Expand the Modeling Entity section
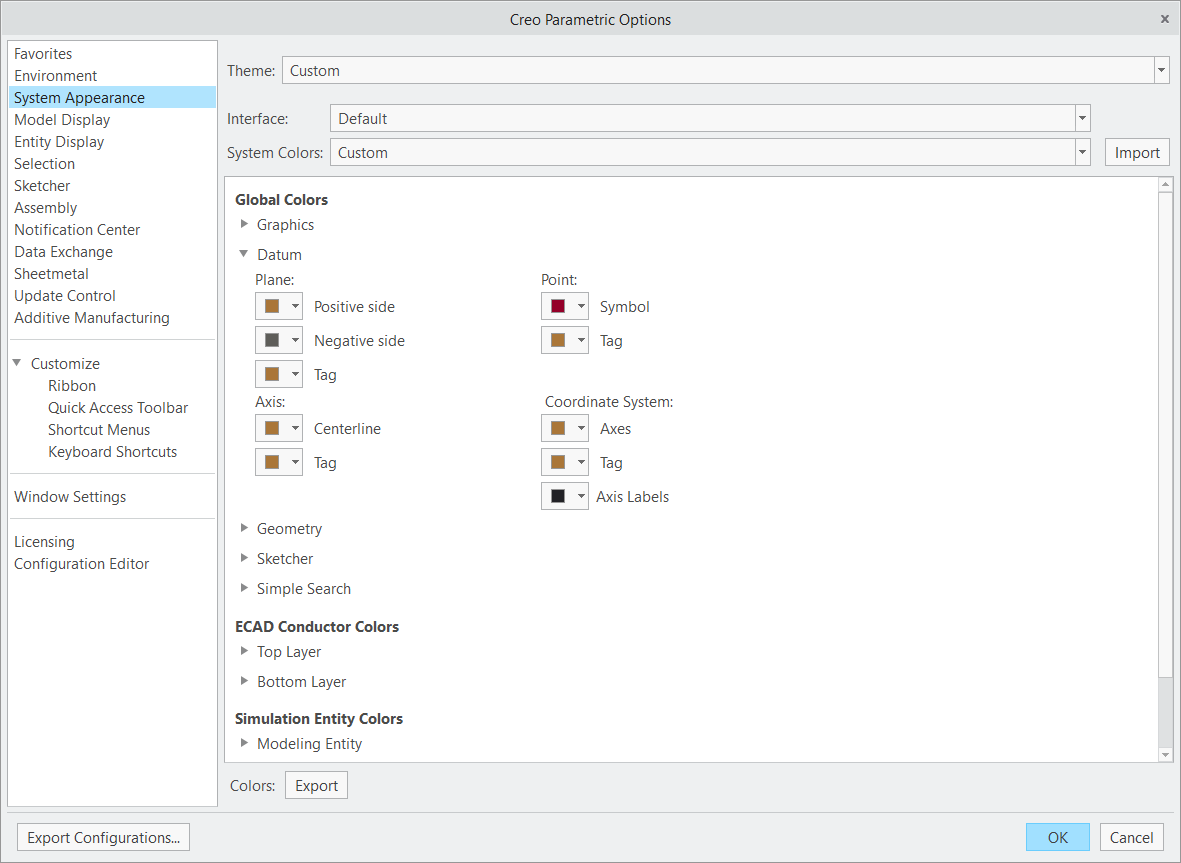 pyautogui.click(x=244, y=743)
